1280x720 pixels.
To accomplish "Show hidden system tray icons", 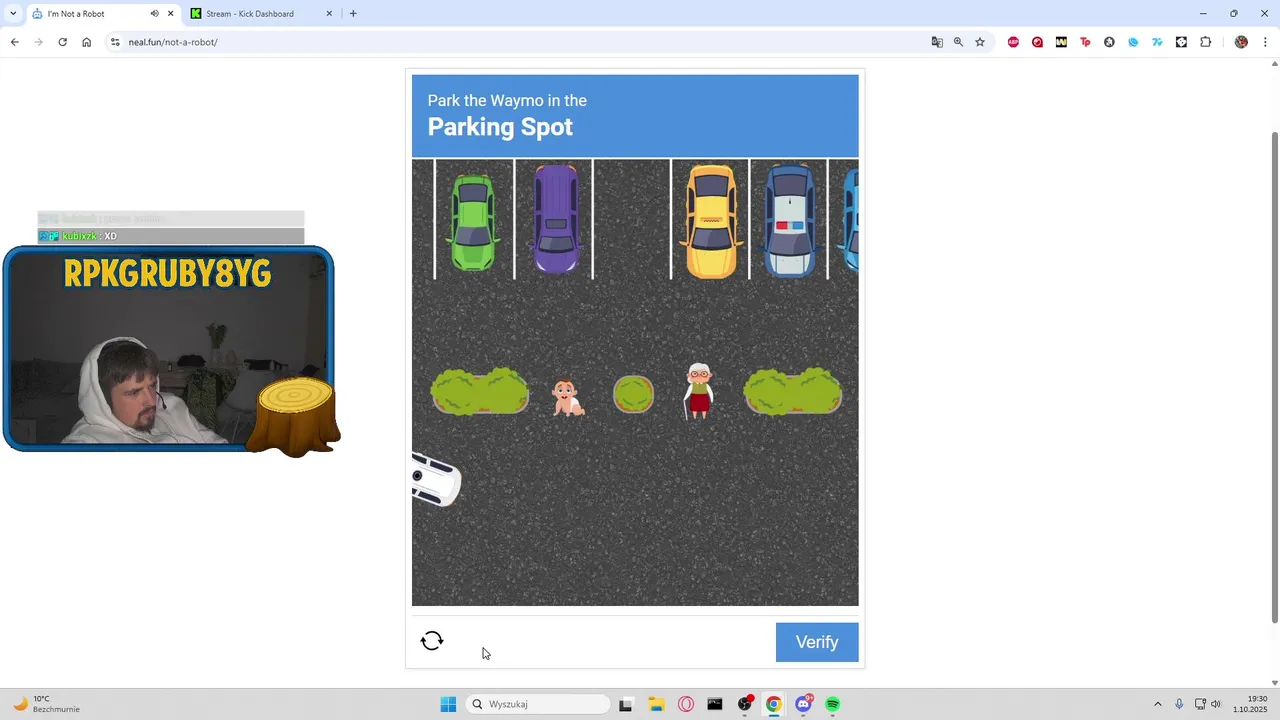I will point(1158,704).
